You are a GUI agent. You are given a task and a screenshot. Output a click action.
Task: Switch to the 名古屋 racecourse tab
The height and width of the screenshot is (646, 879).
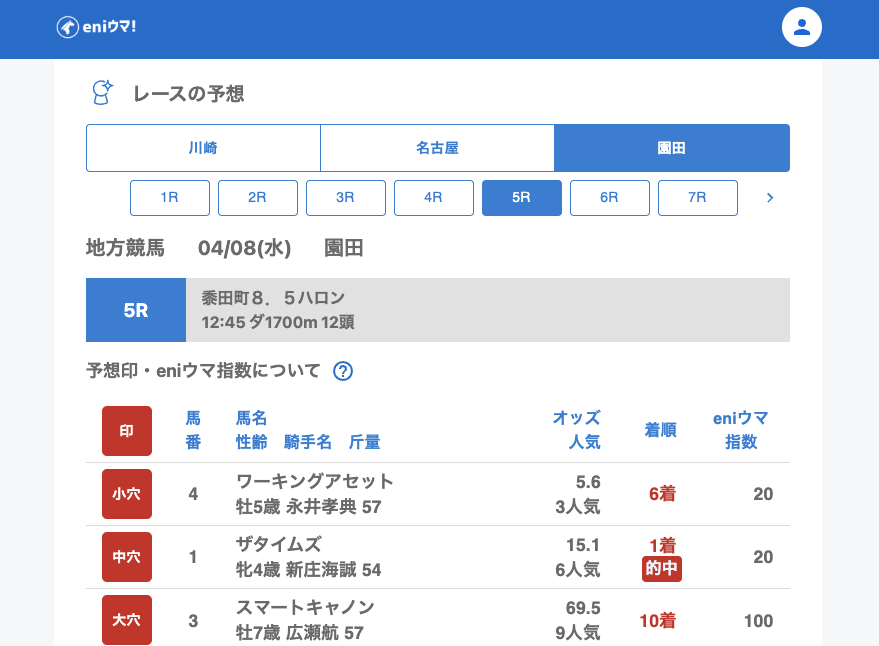pos(437,148)
